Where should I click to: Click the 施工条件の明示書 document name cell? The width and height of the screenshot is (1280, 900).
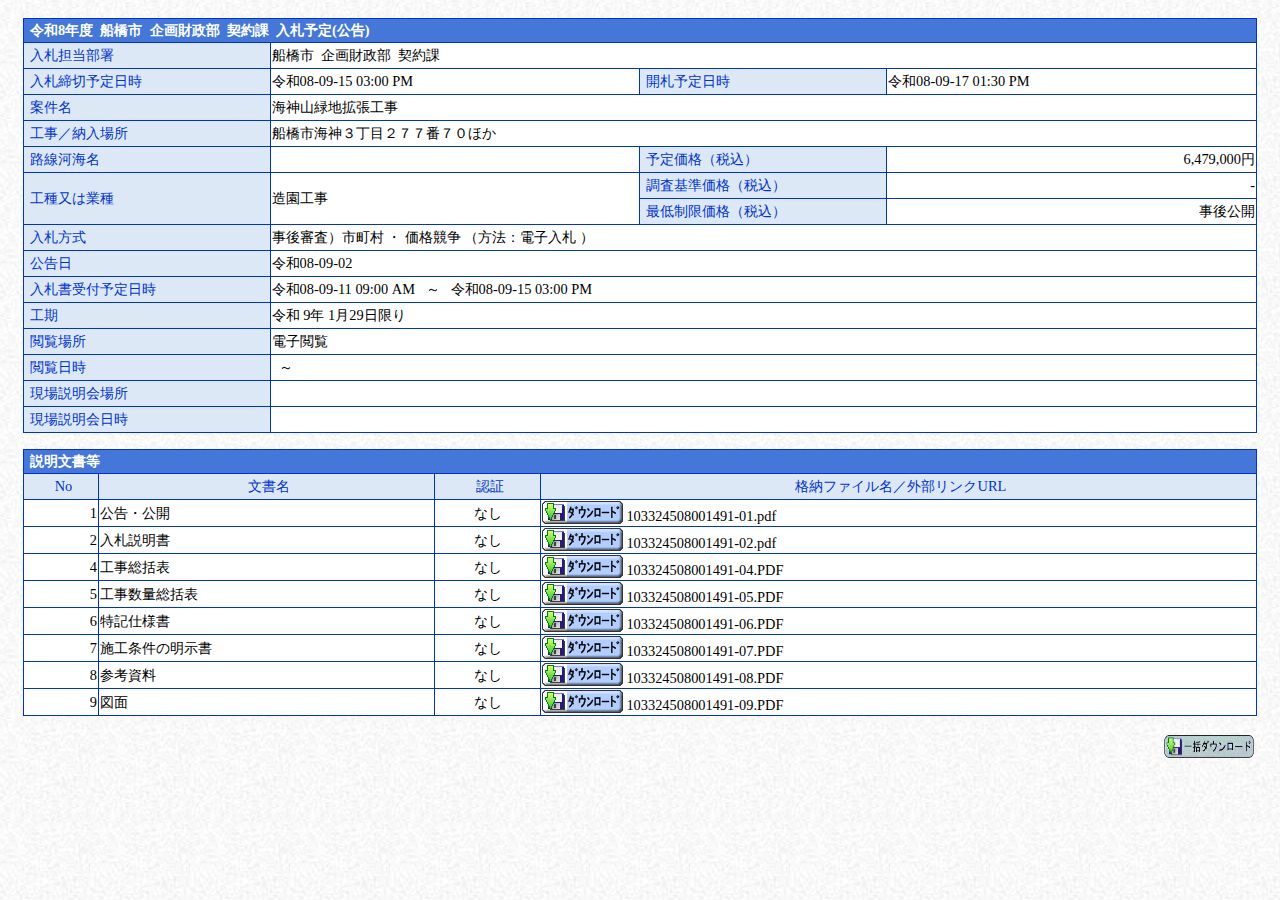tap(266, 648)
